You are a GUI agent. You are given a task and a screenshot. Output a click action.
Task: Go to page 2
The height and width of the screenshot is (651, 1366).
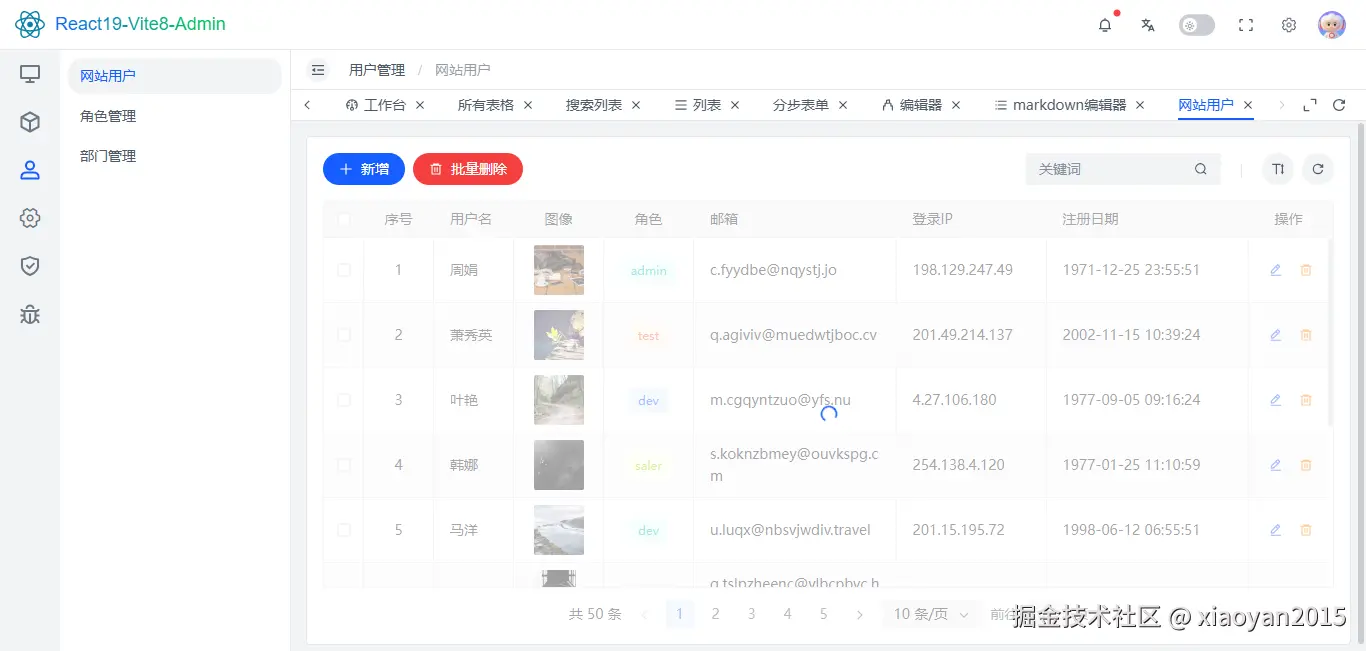coord(716,614)
